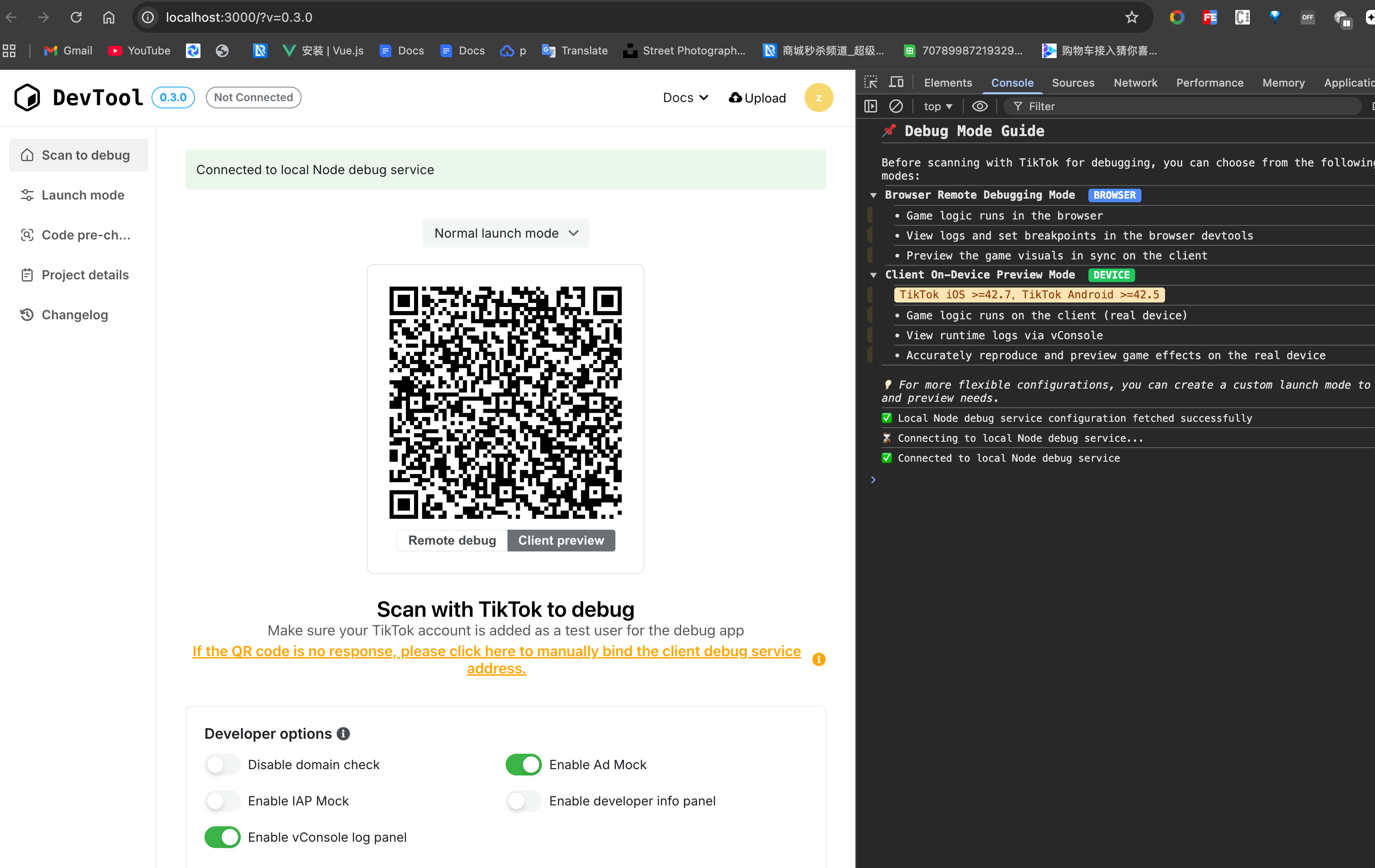Turn off Enable Ad Mock switch
This screenshot has height=868, width=1375.
(523, 765)
